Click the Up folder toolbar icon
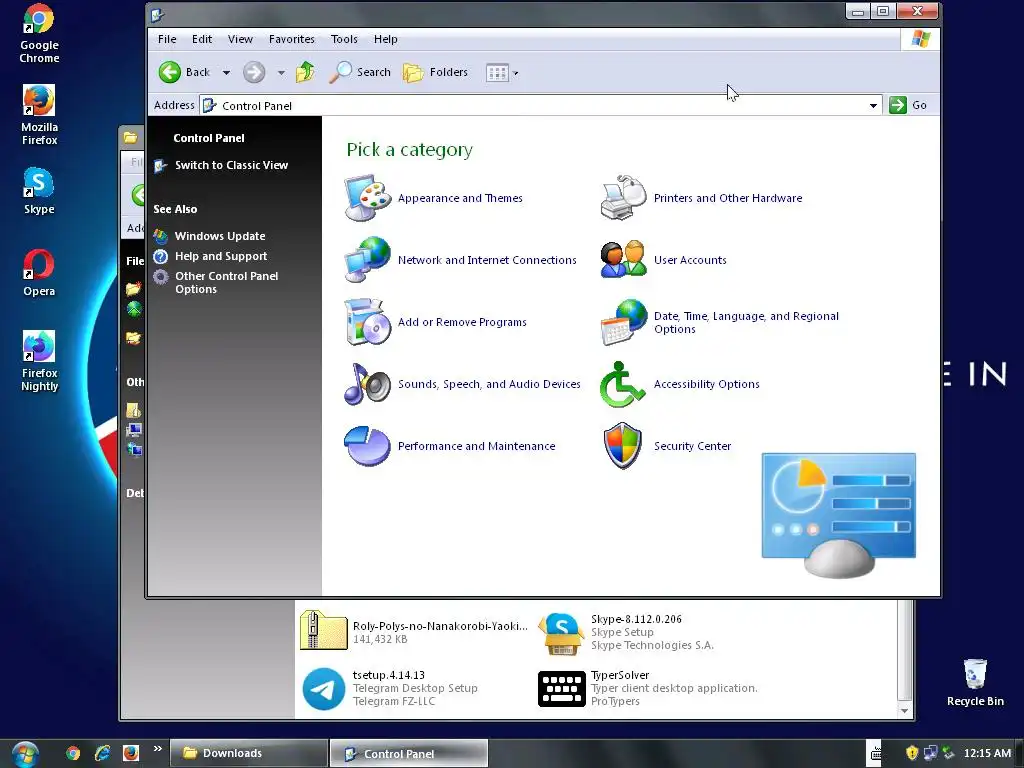This screenshot has height=768, width=1024. coord(305,72)
